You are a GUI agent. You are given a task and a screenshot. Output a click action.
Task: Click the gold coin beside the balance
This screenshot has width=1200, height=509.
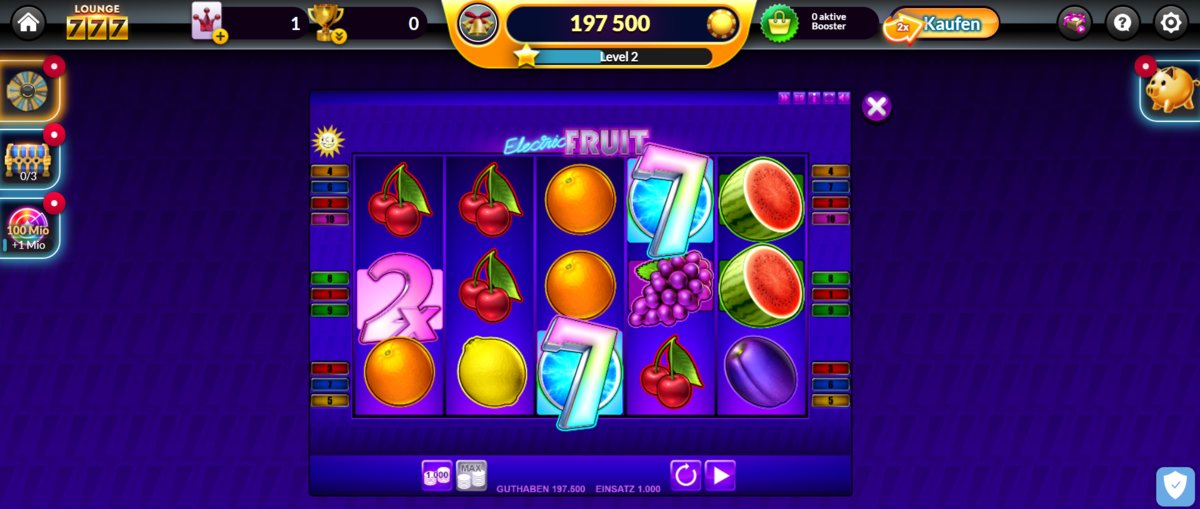(x=721, y=23)
